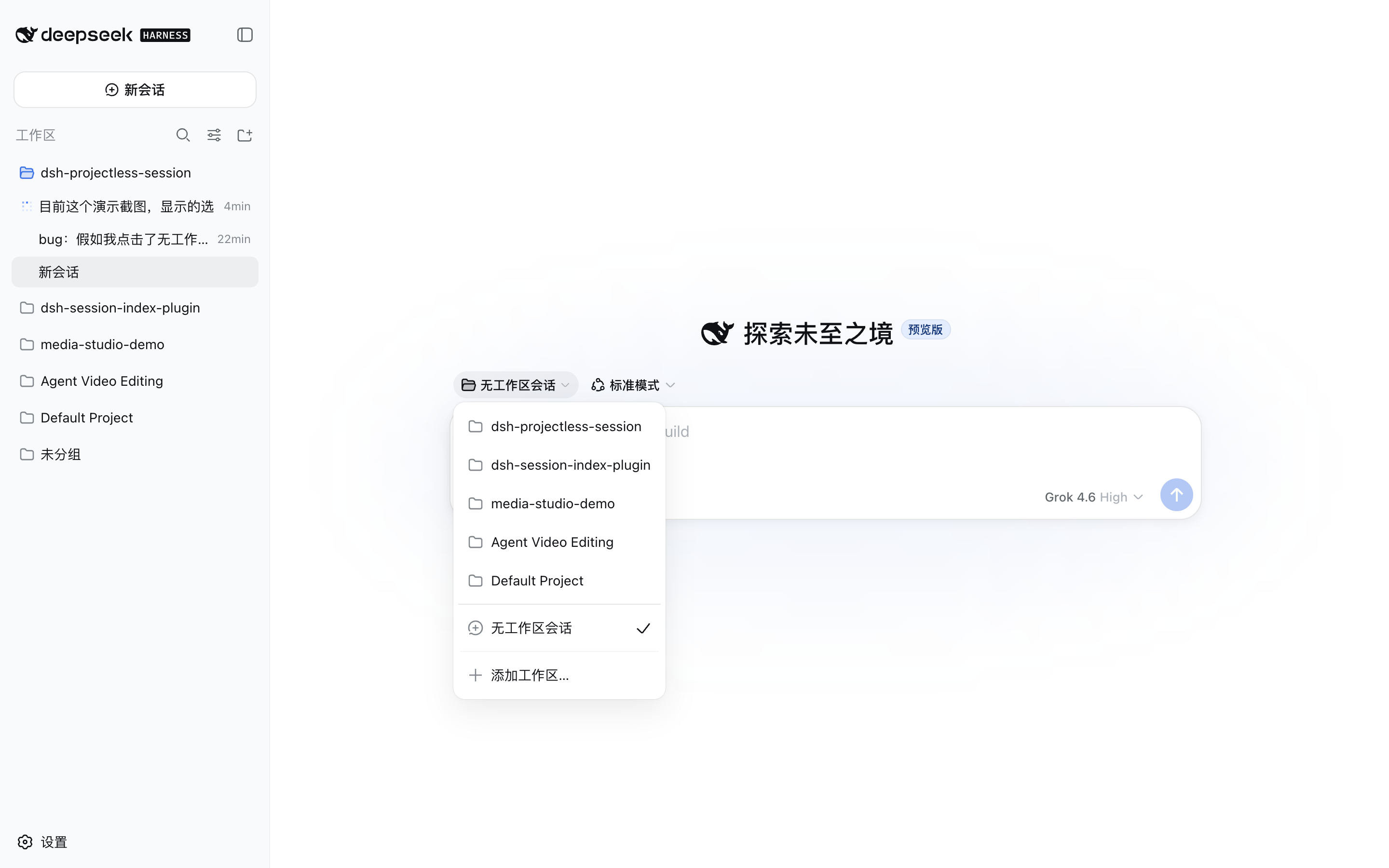1389x868 pixels.
Task: Open workspace search via the magnifier icon
Action: coord(183,135)
